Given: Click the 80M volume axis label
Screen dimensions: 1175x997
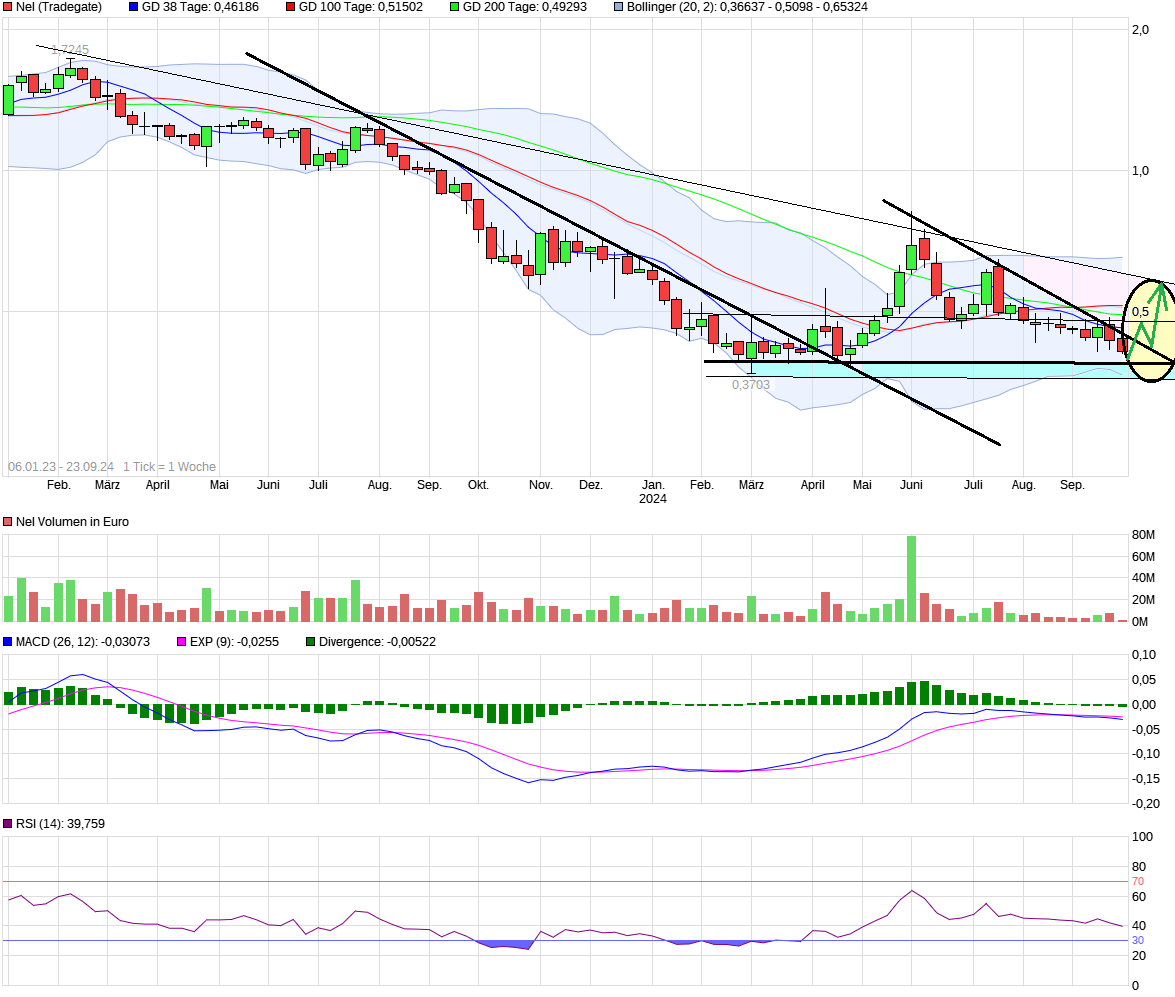Looking at the screenshot, I should (1144, 535).
